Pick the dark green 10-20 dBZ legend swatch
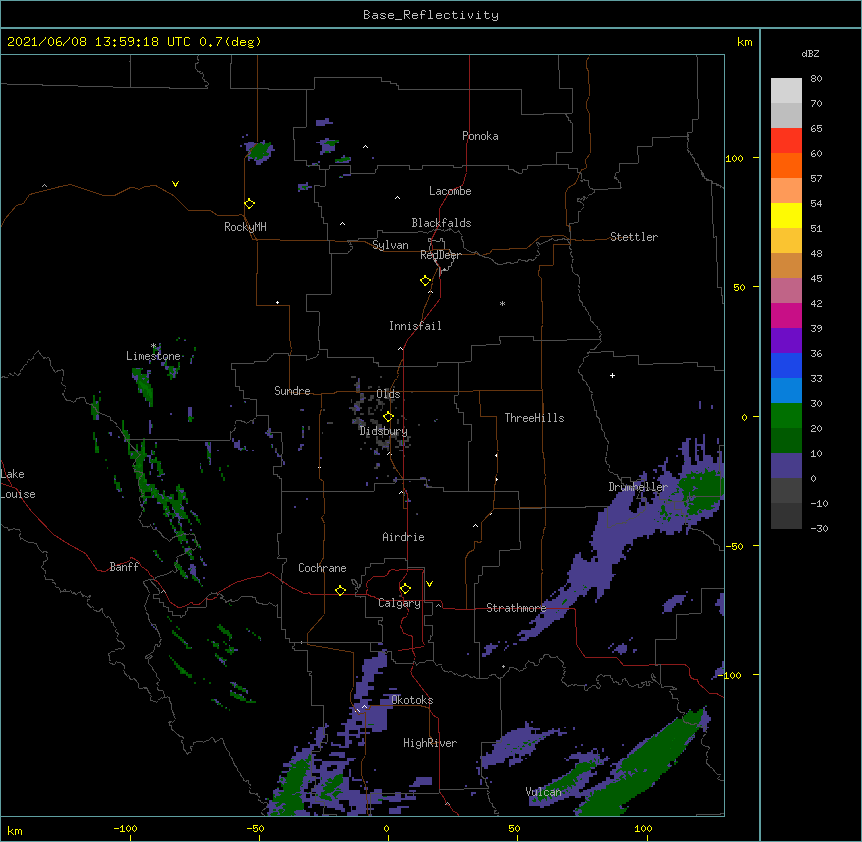Viewport: 862px width, 842px height. (786, 441)
